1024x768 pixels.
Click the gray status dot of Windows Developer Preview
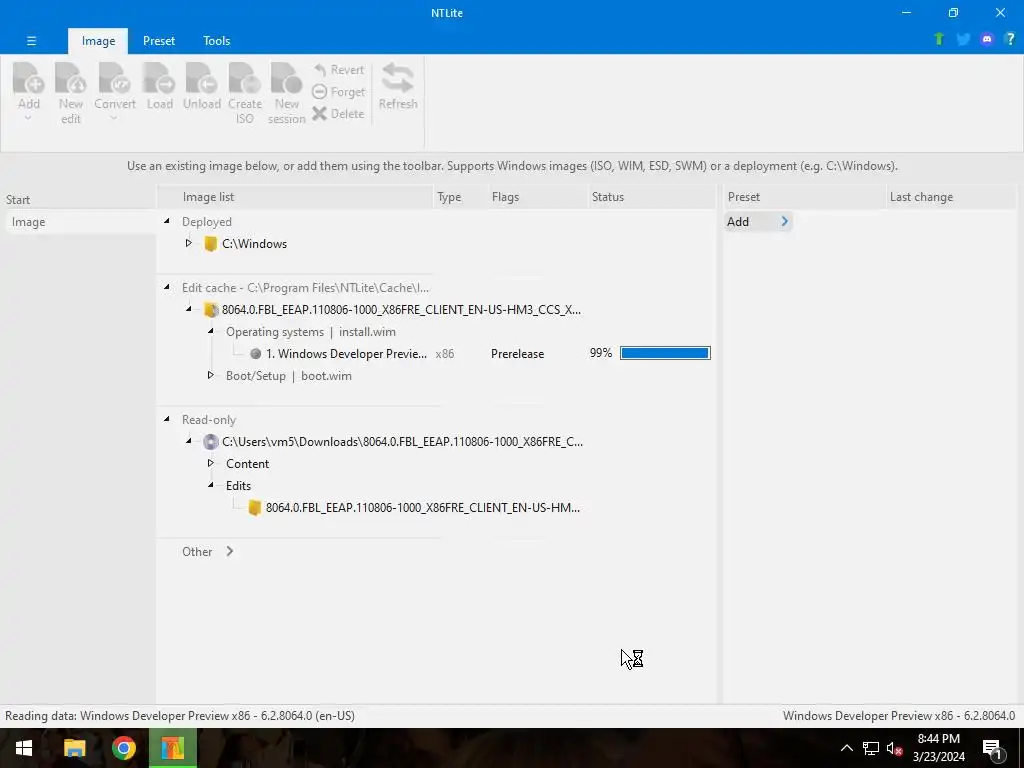click(255, 353)
